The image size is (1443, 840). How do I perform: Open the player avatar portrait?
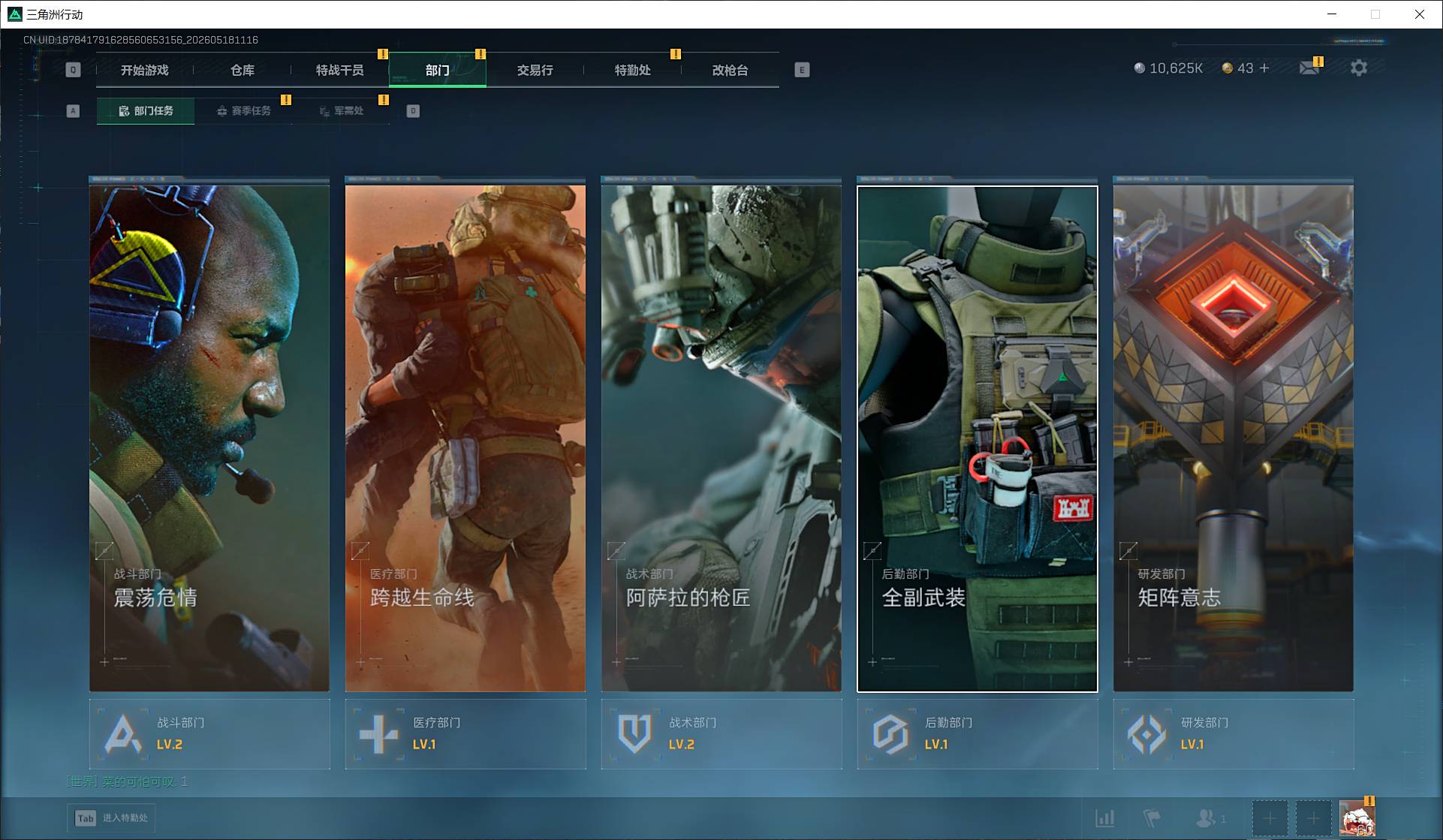1357,818
